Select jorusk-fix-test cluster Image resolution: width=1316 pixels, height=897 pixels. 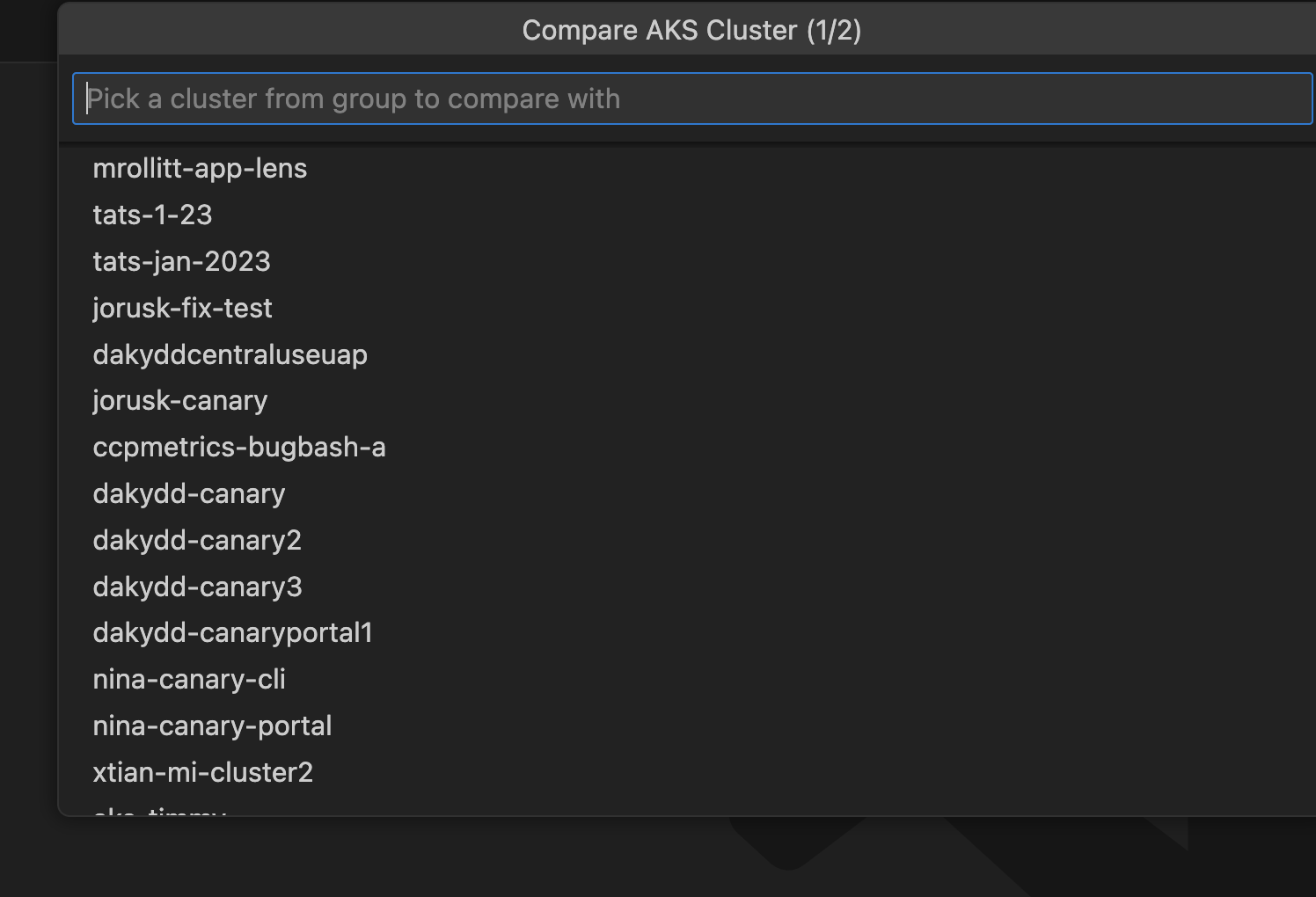click(691, 308)
